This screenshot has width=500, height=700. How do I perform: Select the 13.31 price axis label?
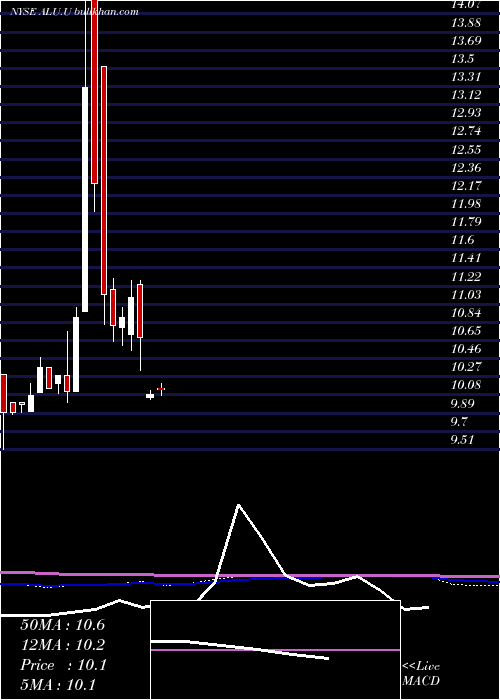pyautogui.click(x=466, y=77)
